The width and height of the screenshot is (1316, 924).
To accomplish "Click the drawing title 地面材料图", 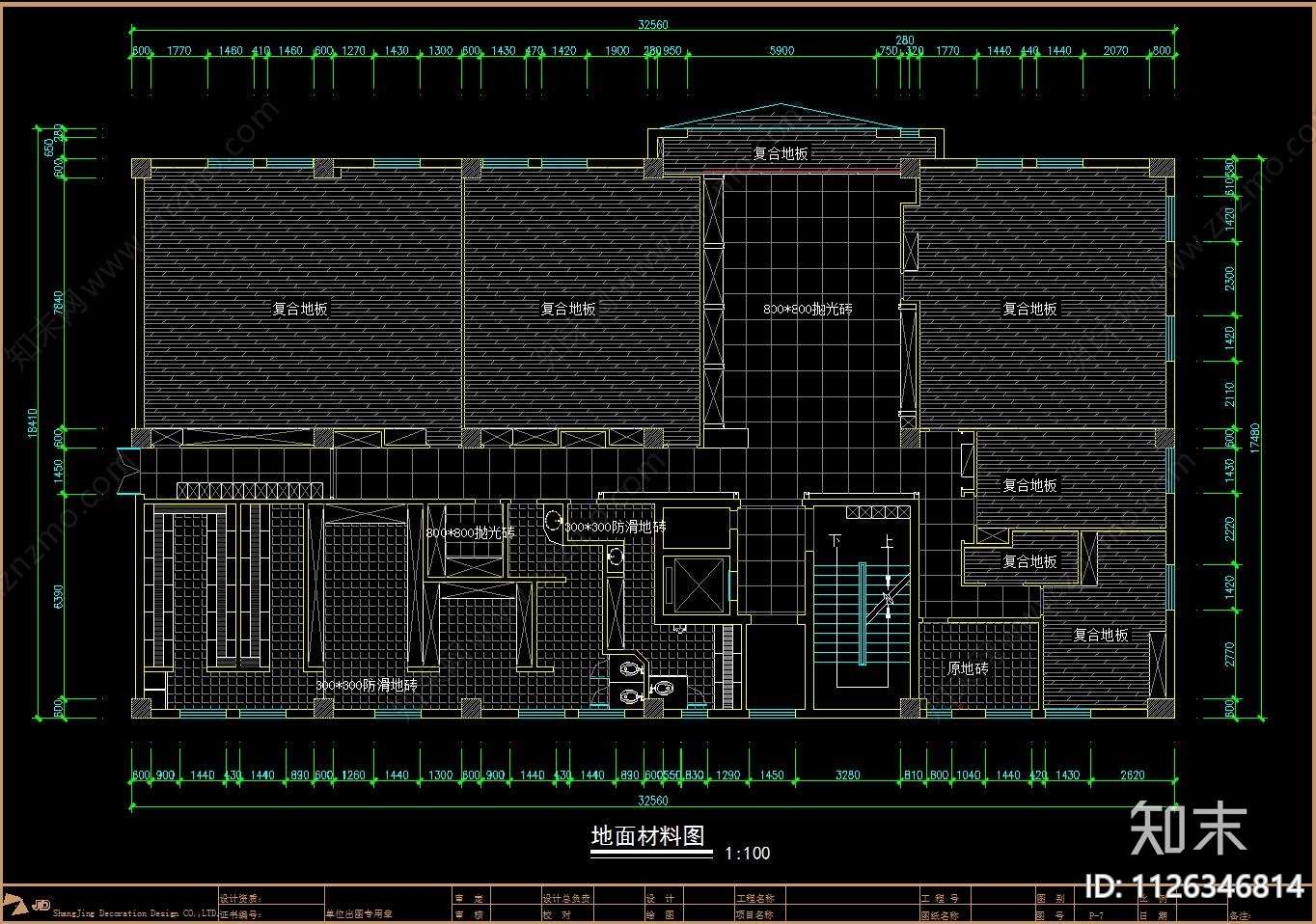I will (x=648, y=836).
